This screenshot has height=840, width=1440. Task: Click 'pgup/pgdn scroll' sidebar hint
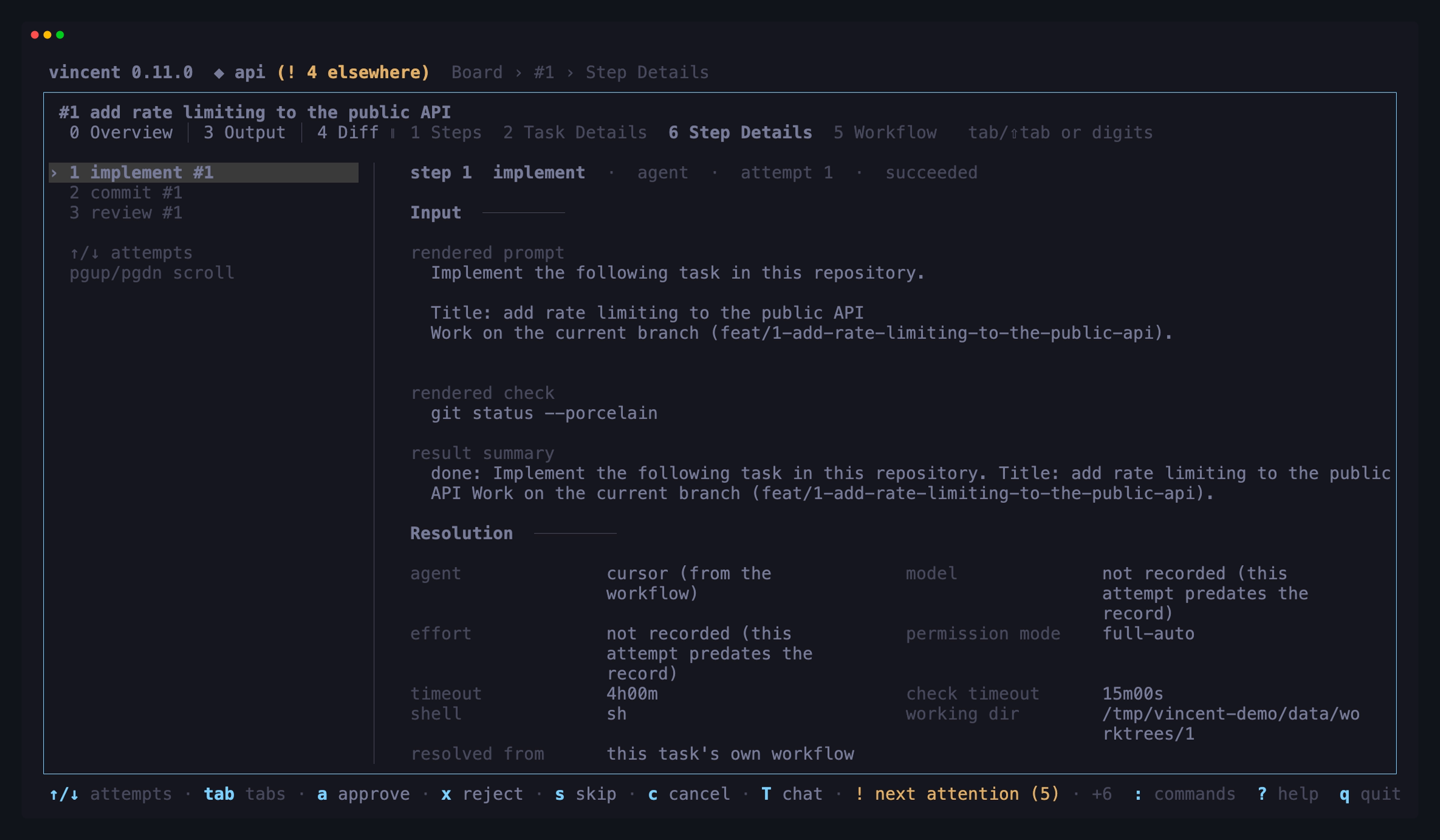pyautogui.click(x=152, y=273)
